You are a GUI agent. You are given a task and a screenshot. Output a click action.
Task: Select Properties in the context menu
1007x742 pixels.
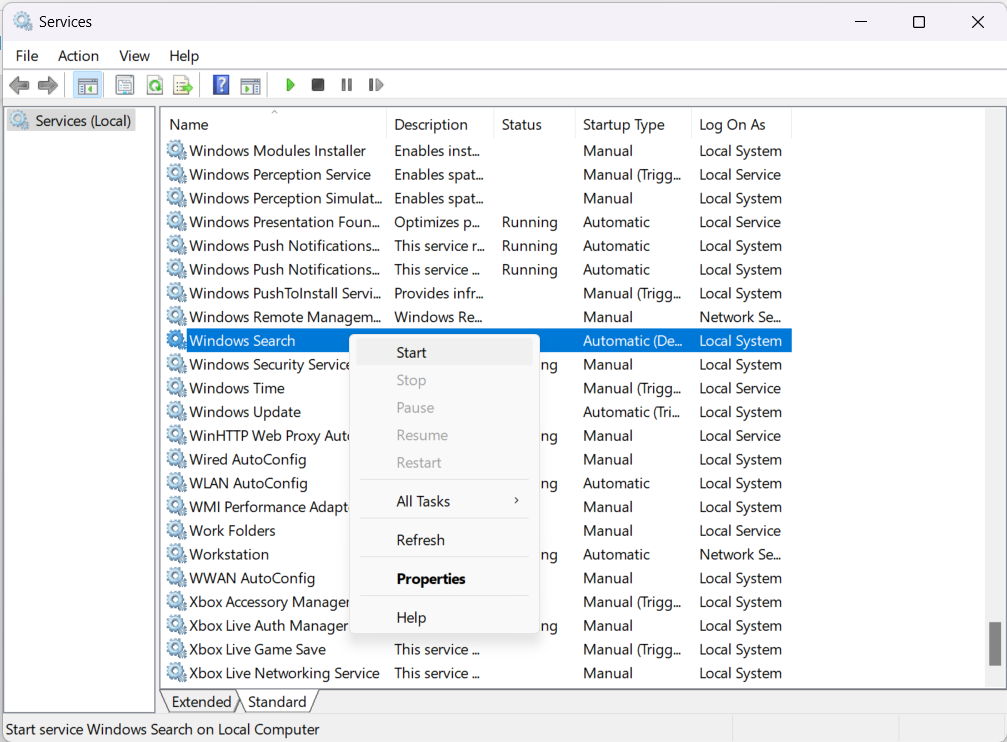pyautogui.click(x=431, y=579)
